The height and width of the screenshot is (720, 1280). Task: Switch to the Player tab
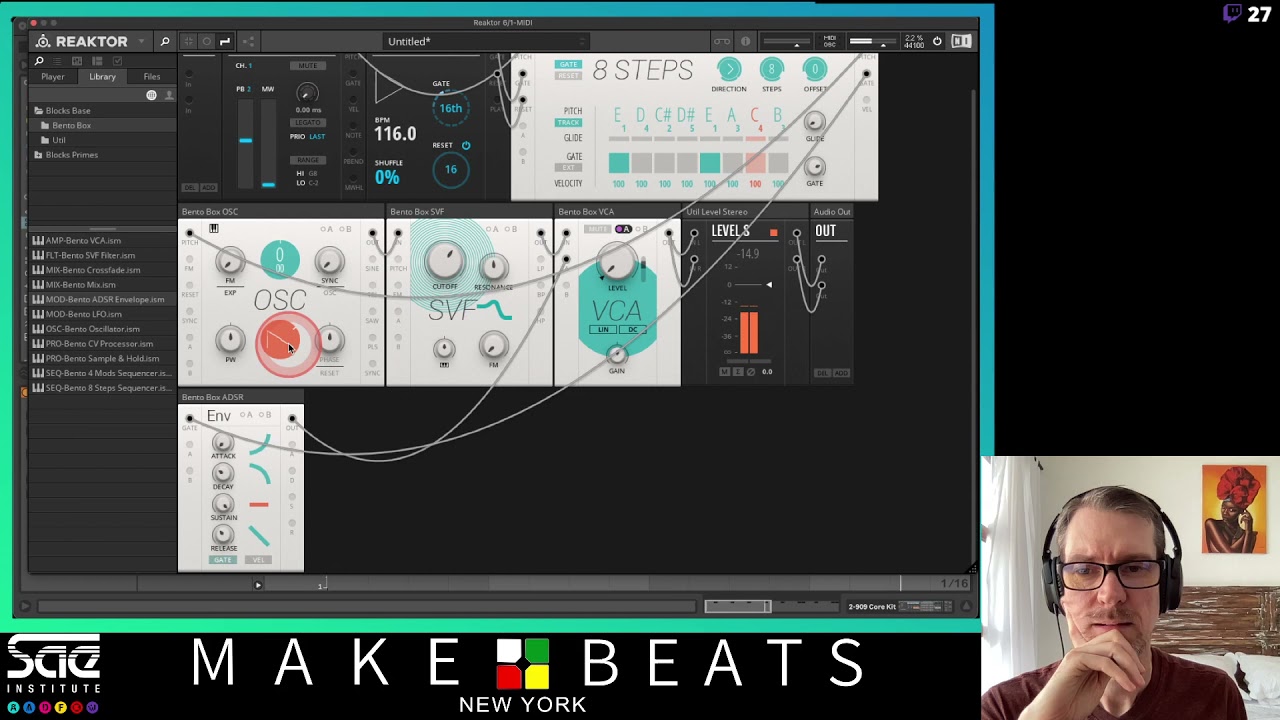pos(53,77)
